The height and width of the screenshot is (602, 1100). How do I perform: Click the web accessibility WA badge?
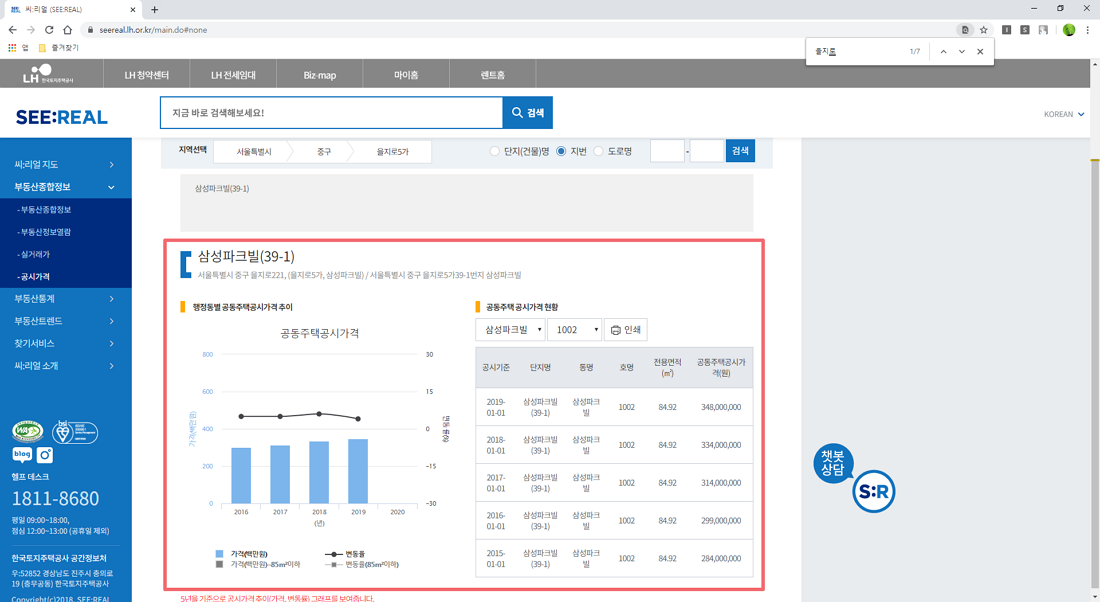28,431
